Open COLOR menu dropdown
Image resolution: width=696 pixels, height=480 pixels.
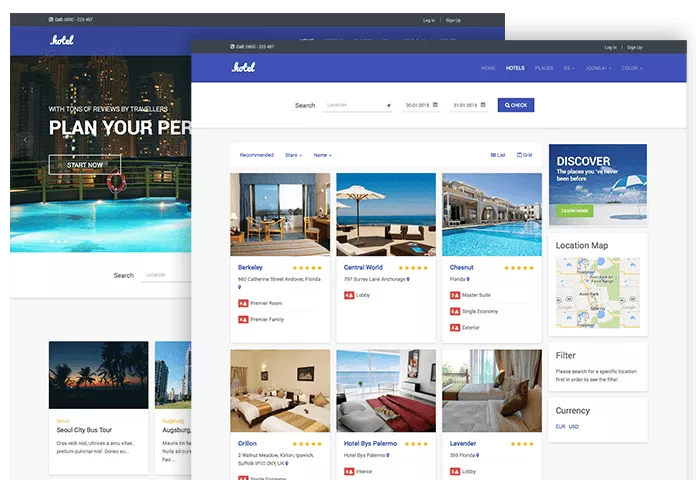632,68
